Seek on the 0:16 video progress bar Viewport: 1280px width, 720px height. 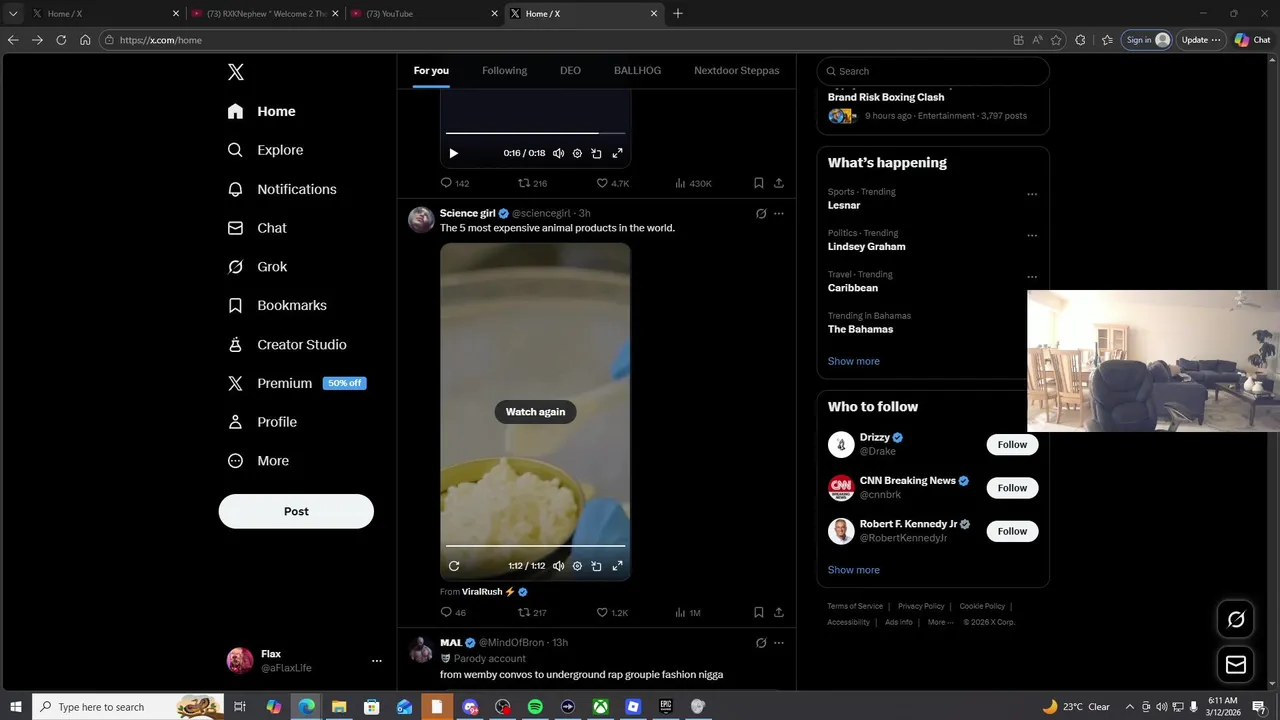click(535, 133)
